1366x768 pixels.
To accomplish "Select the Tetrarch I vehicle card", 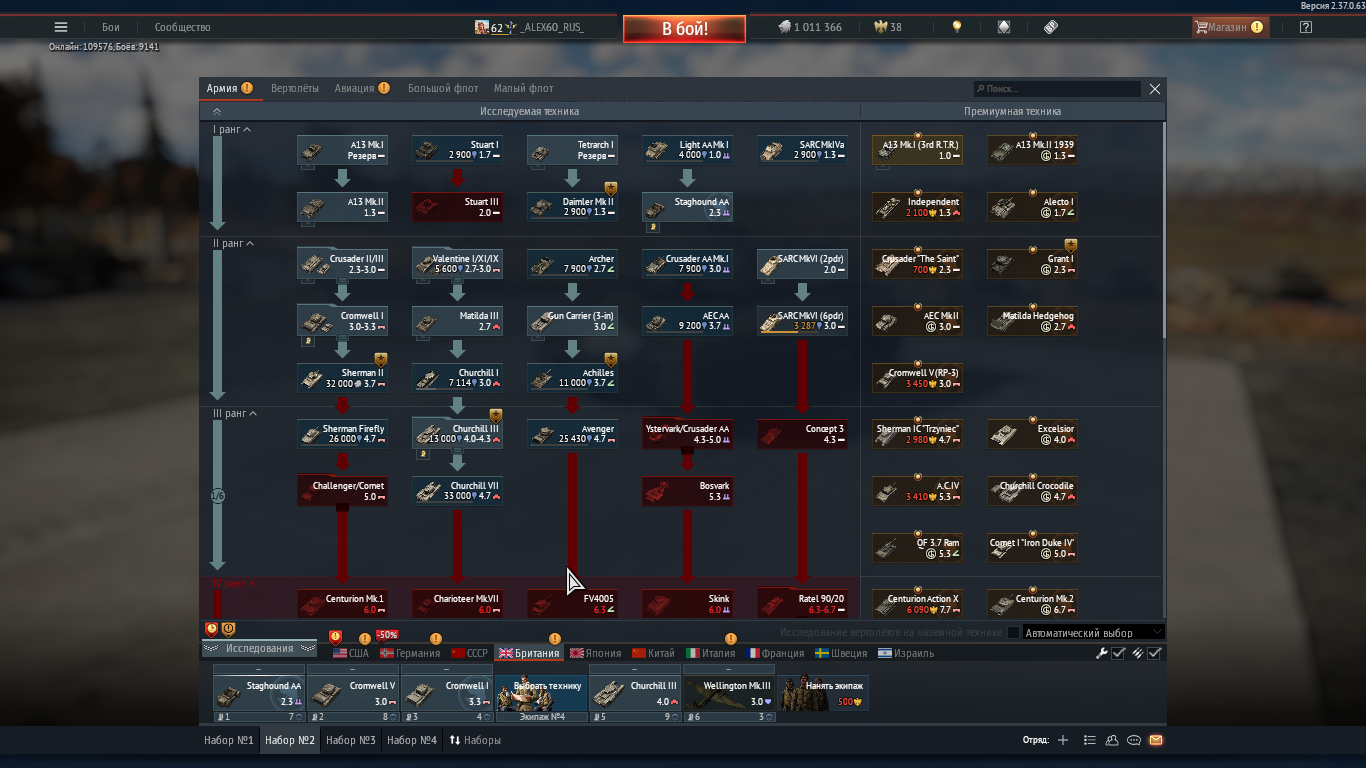I will (572, 150).
